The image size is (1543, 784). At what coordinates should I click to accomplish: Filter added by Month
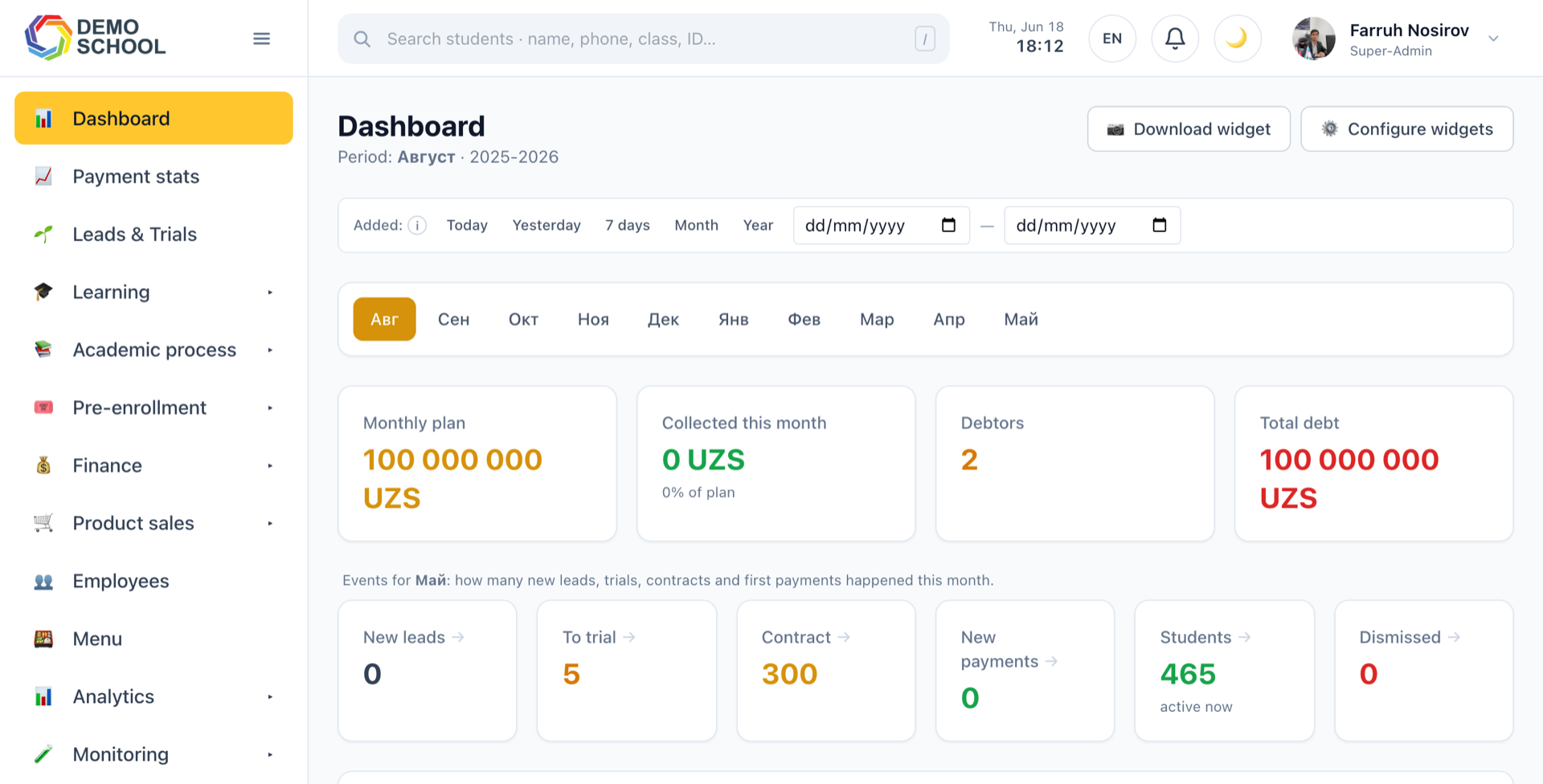coord(696,225)
